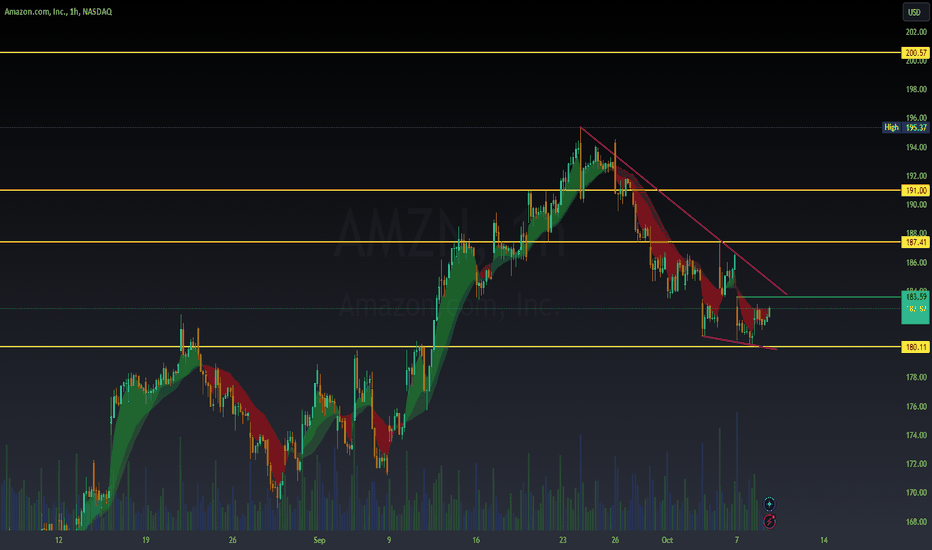Click the 168.00 price scale value

pos(916,521)
